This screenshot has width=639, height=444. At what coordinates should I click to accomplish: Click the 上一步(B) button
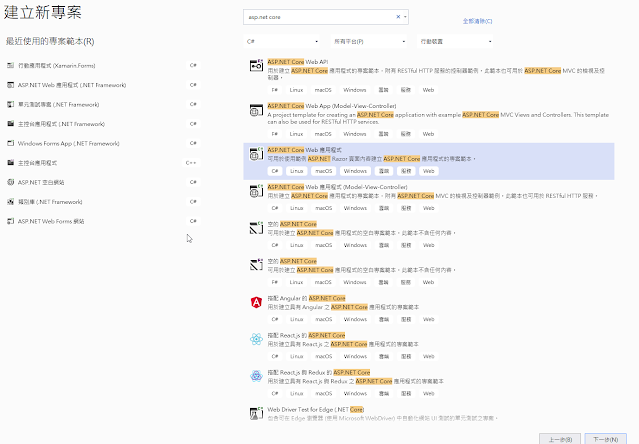pyautogui.click(x=560, y=439)
